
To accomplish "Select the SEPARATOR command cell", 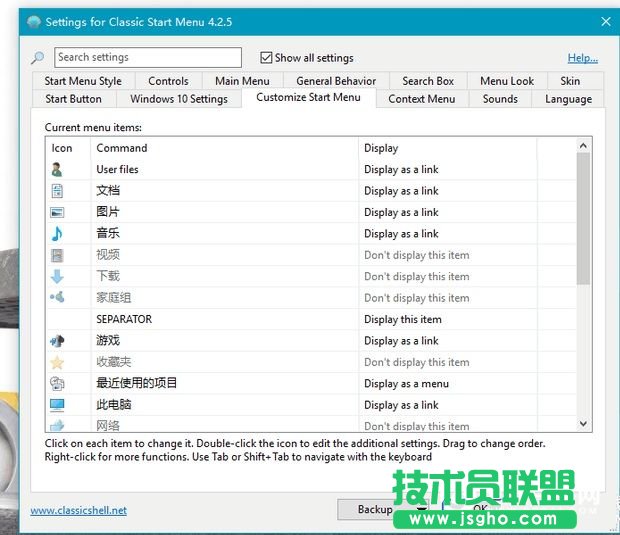I will pos(225,319).
